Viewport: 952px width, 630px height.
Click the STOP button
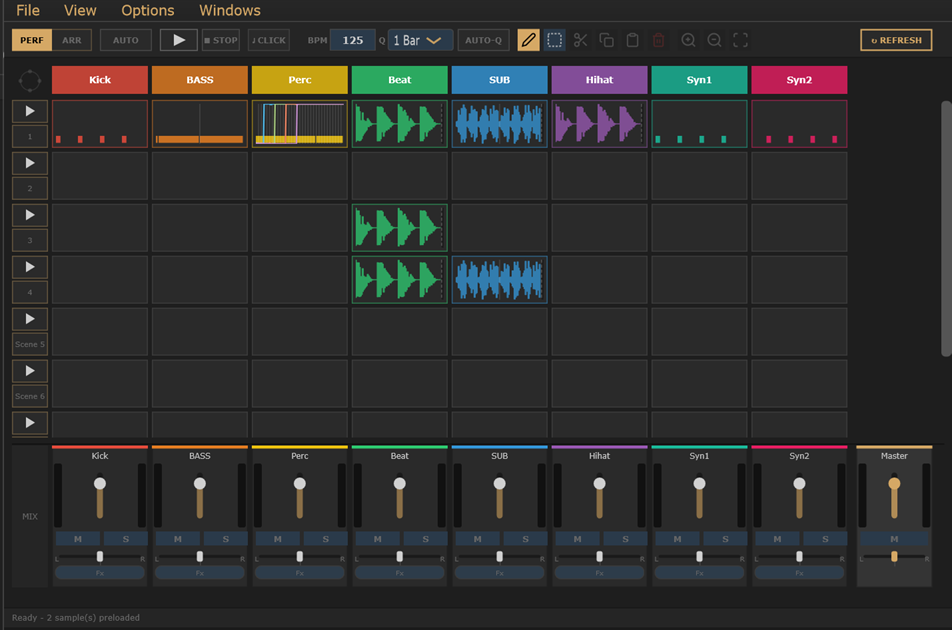coord(221,40)
